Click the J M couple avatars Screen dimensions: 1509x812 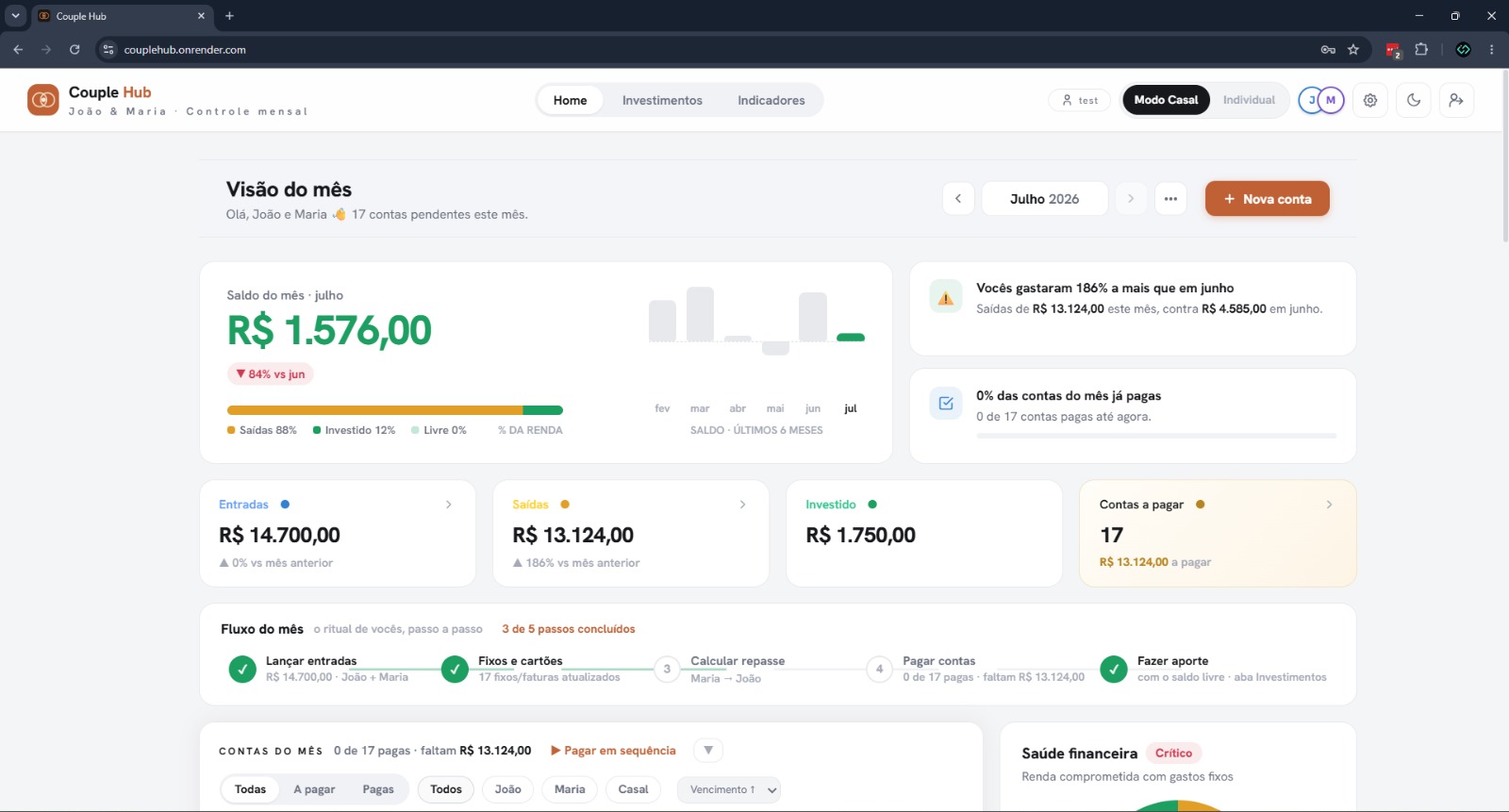coord(1321,100)
